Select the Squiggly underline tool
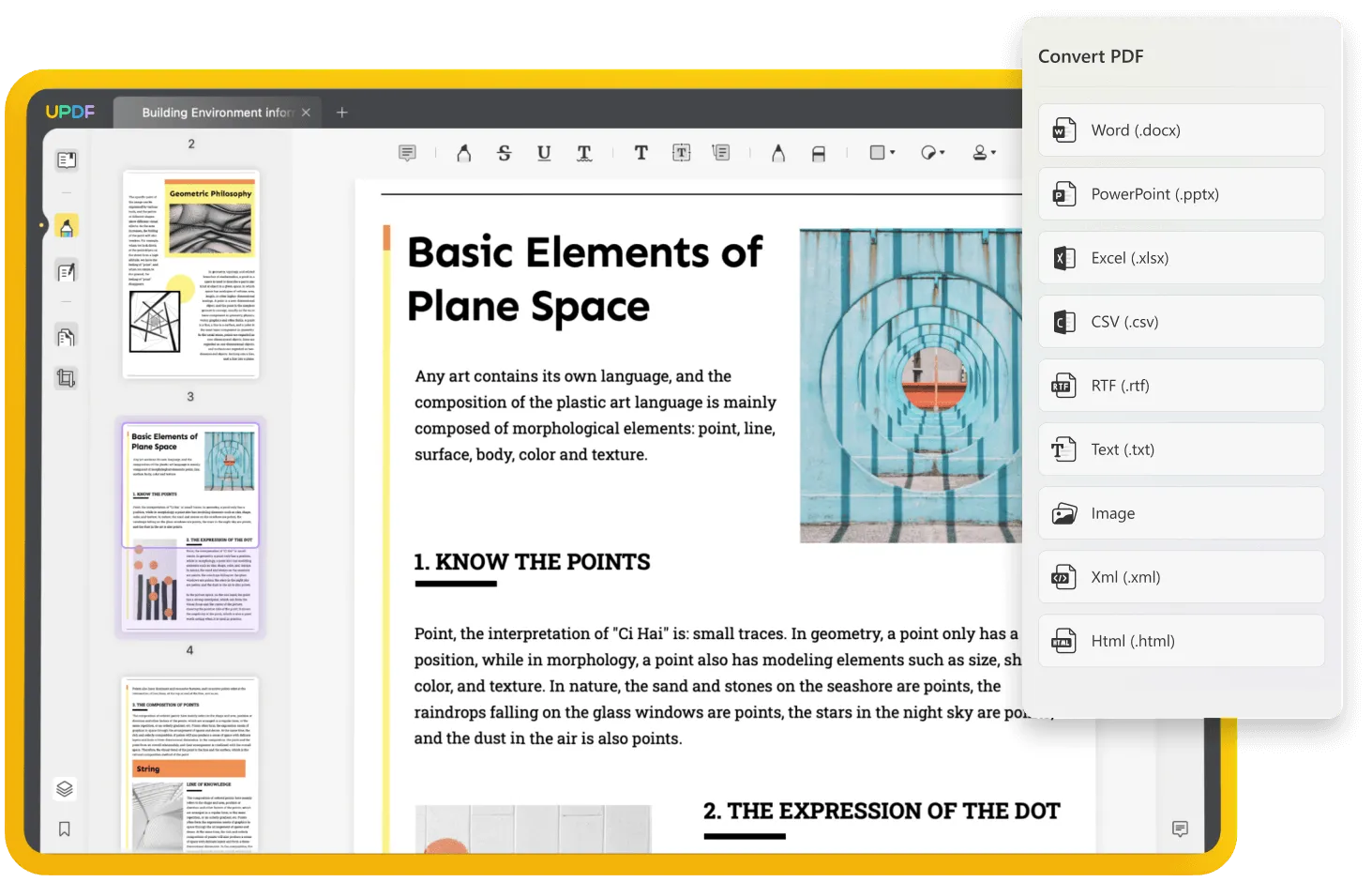The height and width of the screenshot is (882, 1372). 584,153
